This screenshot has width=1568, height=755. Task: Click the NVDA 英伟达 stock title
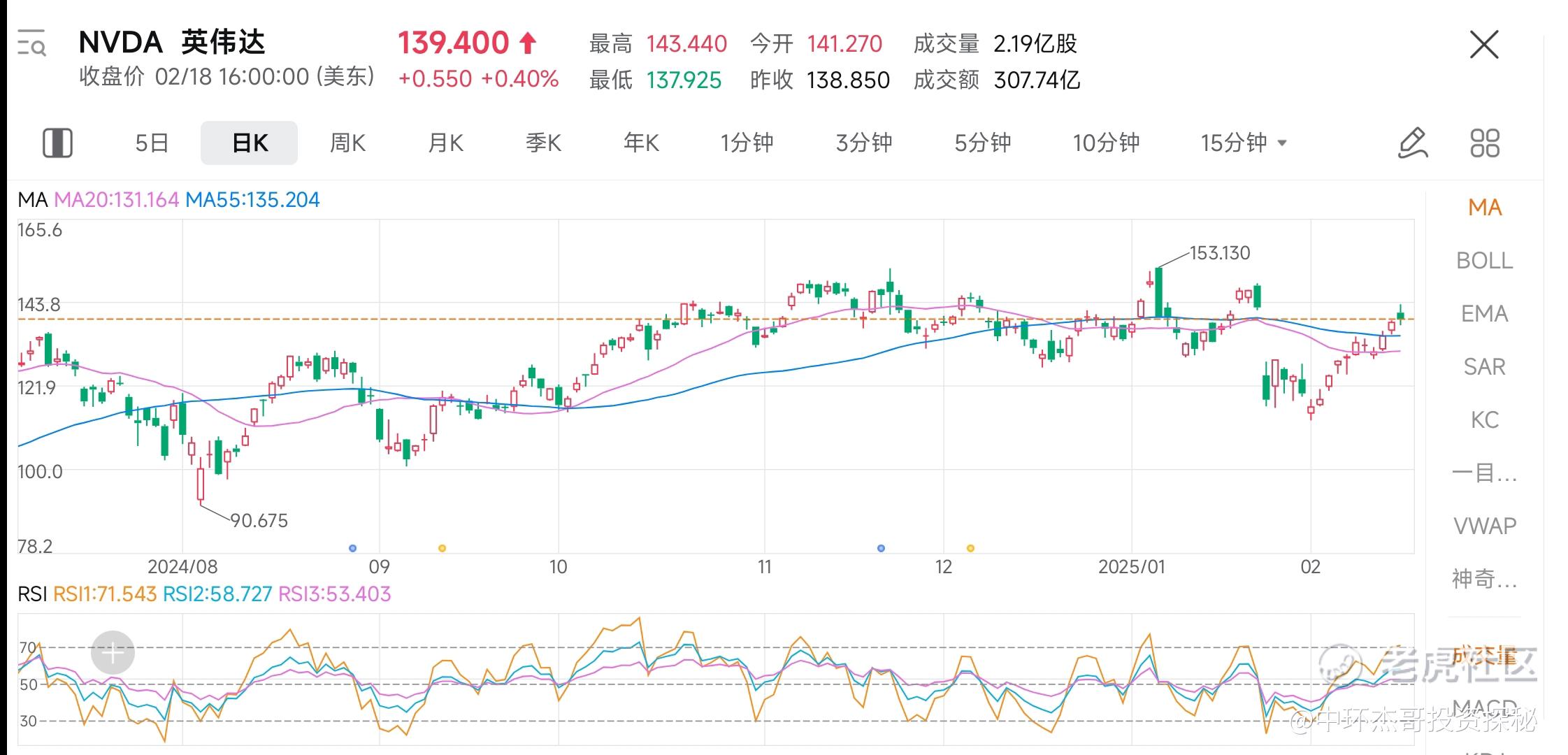[172, 43]
